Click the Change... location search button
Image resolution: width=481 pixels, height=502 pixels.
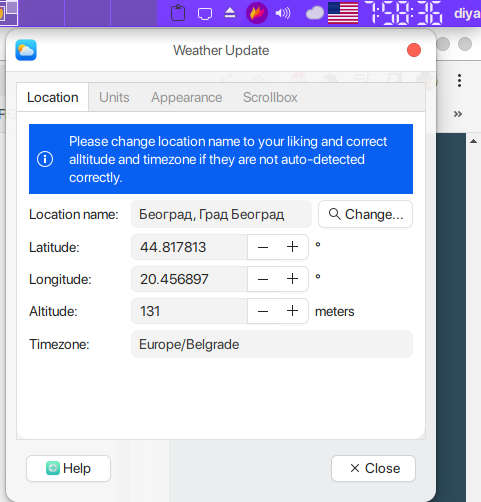coord(365,214)
